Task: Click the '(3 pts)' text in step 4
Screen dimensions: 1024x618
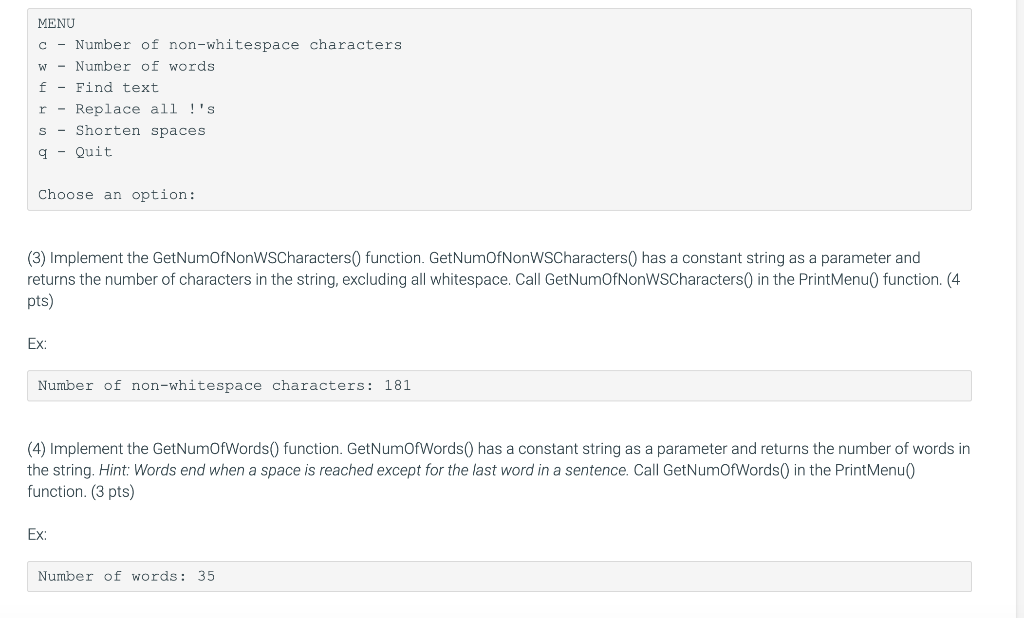Action: click(x=113, y=492)
